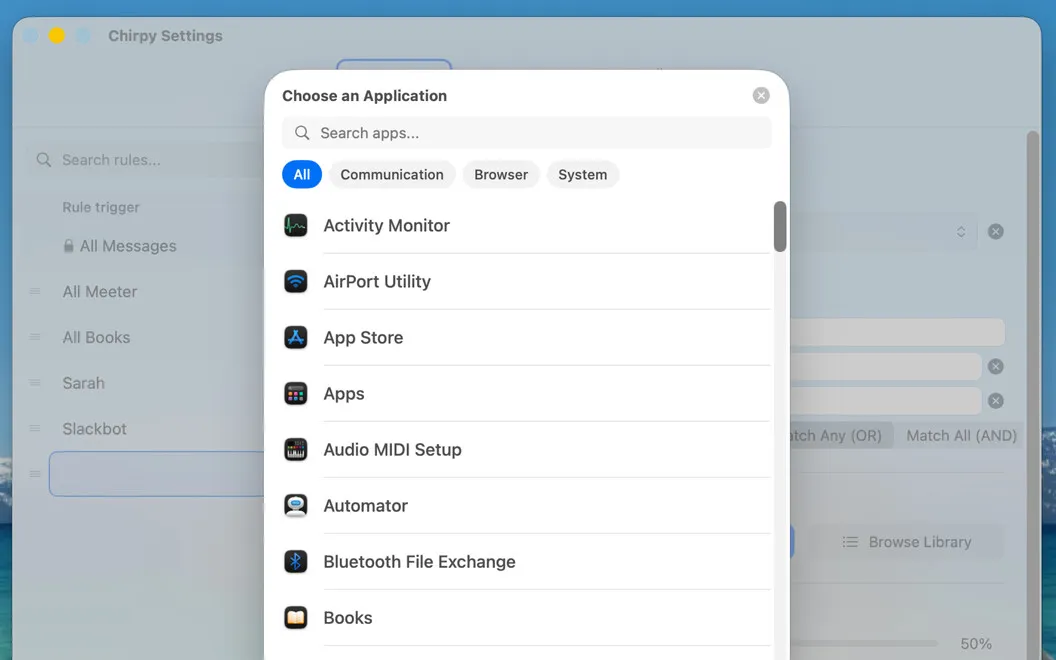Open the Browse Library button
Image resolution: width=1056 pixels, height=660 pixels.
click(x=906, y=542)
